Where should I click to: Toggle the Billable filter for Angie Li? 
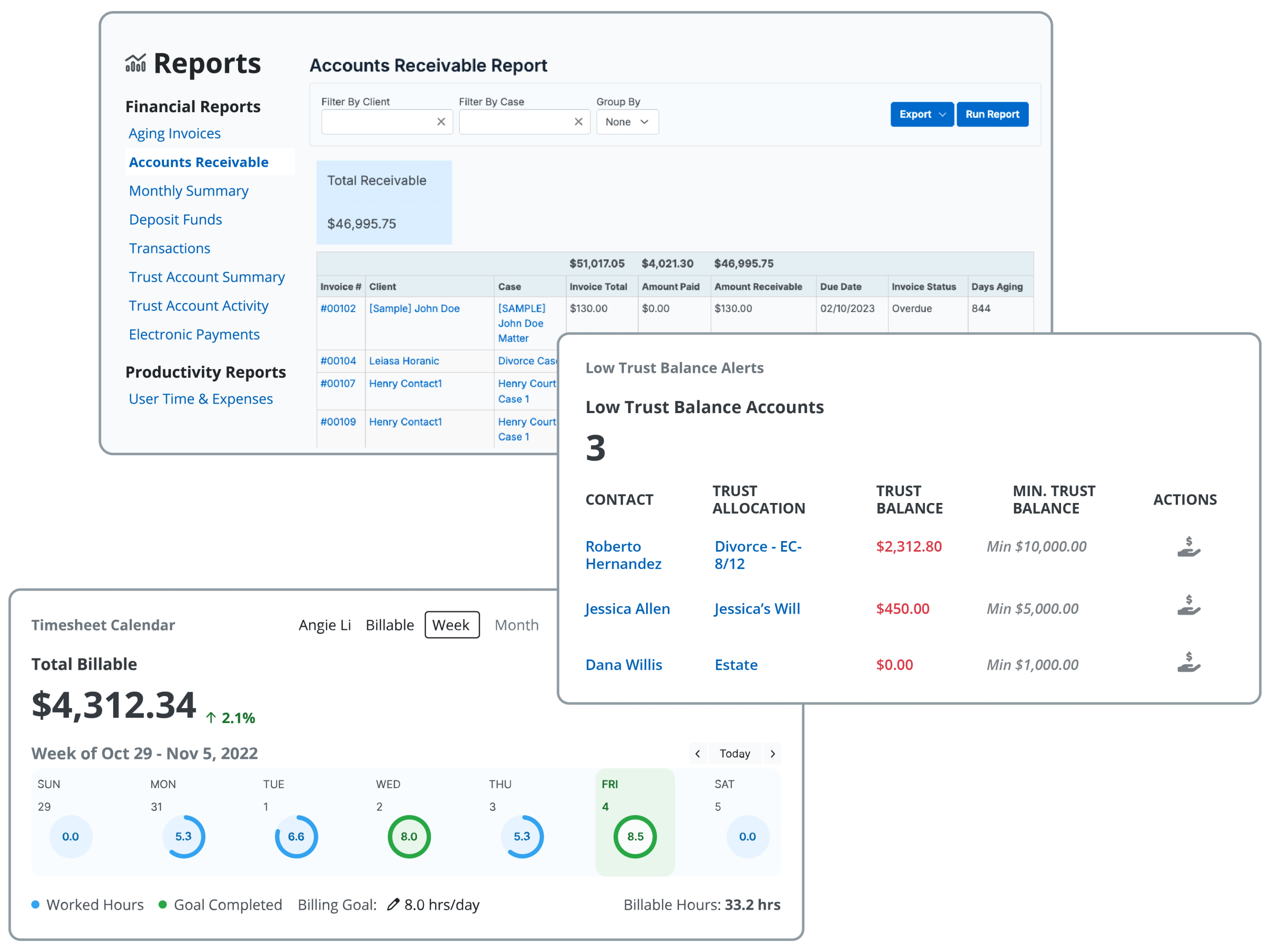389,625
